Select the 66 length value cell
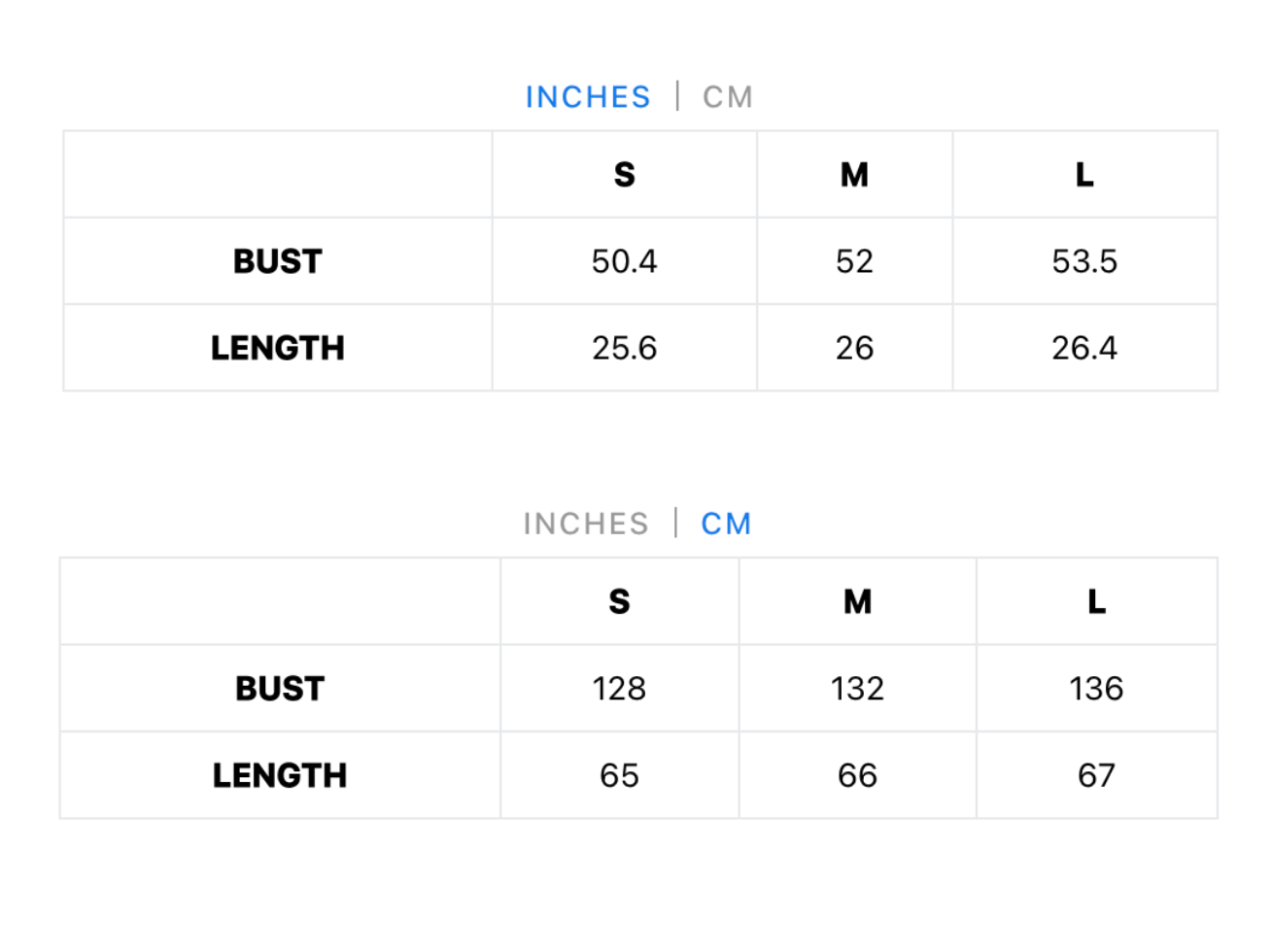 (x=857, y=775)
